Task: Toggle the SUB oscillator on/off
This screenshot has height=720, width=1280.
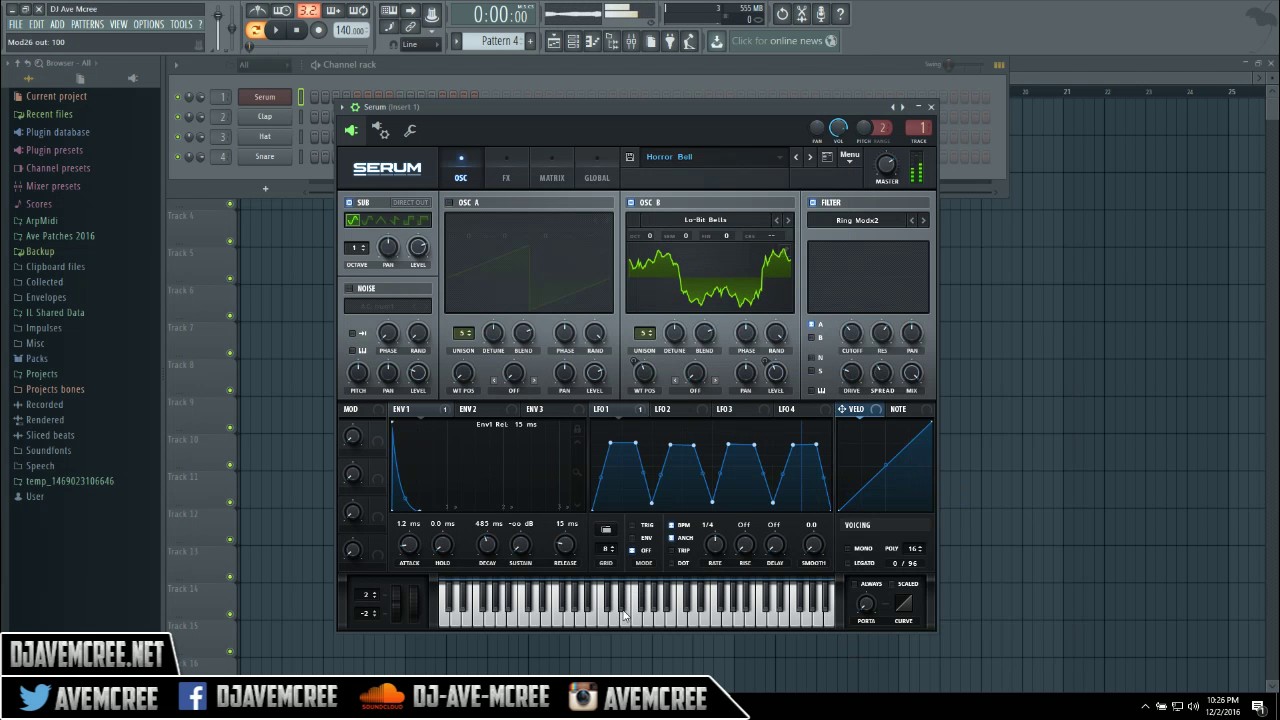Action: pyautogui.click(x=350, y=203)
